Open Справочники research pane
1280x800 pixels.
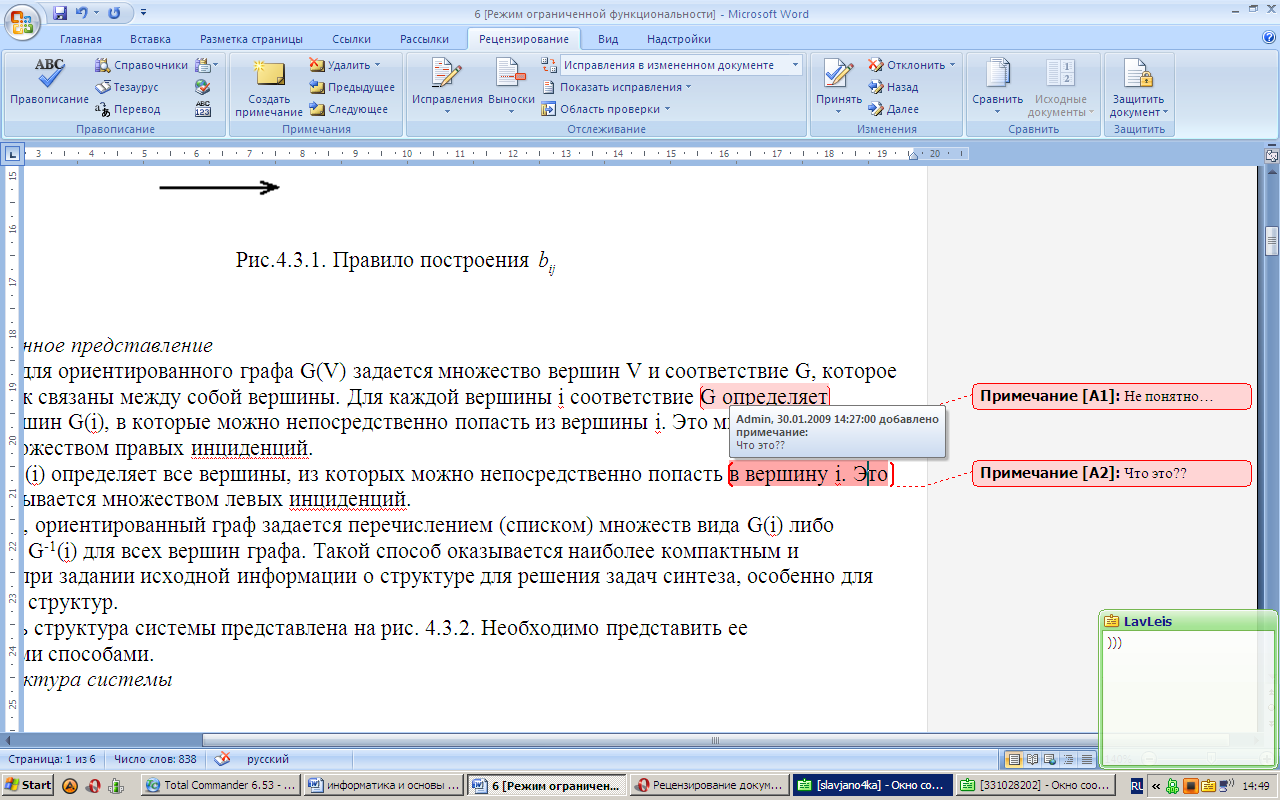coord(141,65)
